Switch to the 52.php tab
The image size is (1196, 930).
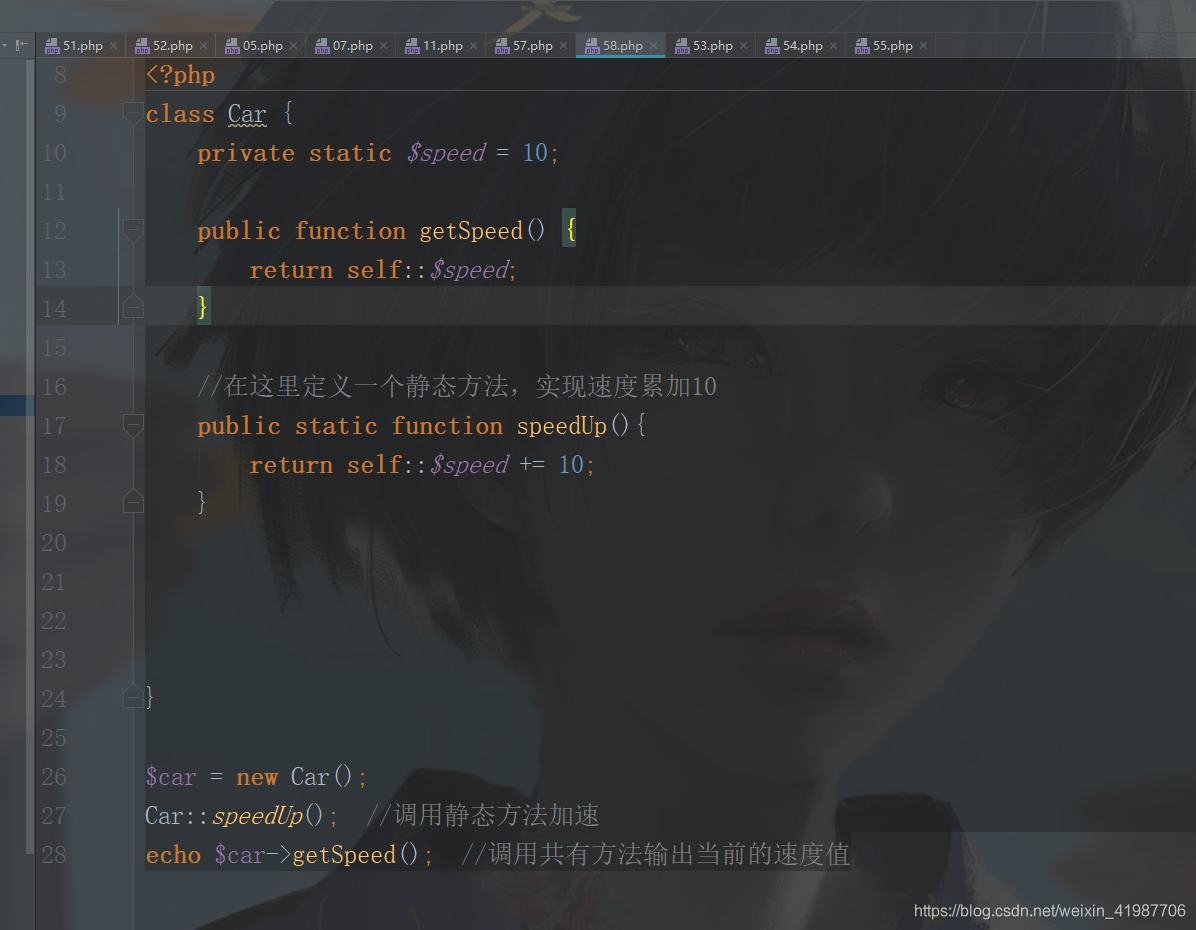172,46
